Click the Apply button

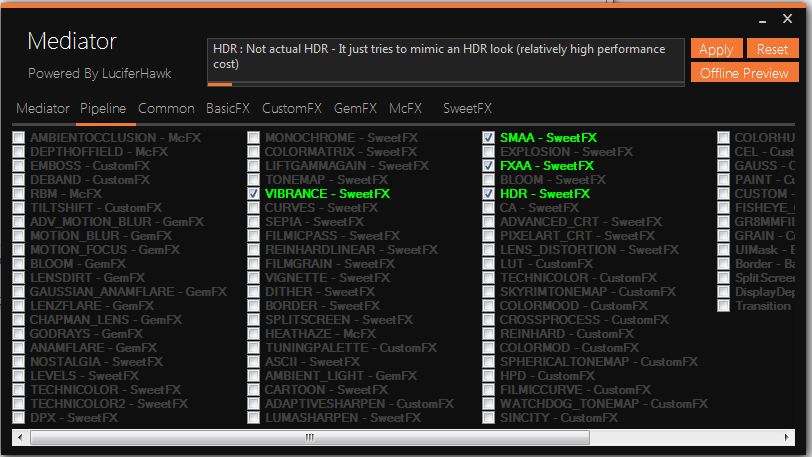(x=716, y=49)
